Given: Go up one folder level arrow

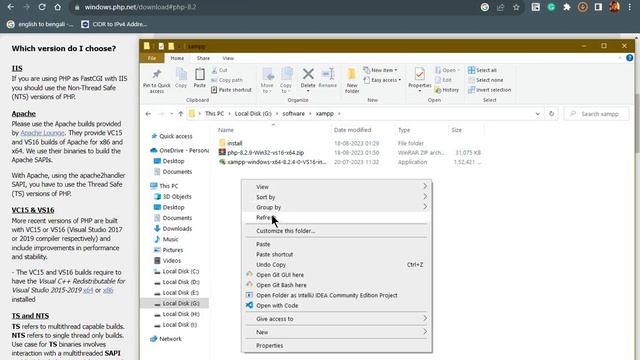Looking at the screenshot, I should tap(181, 114).
